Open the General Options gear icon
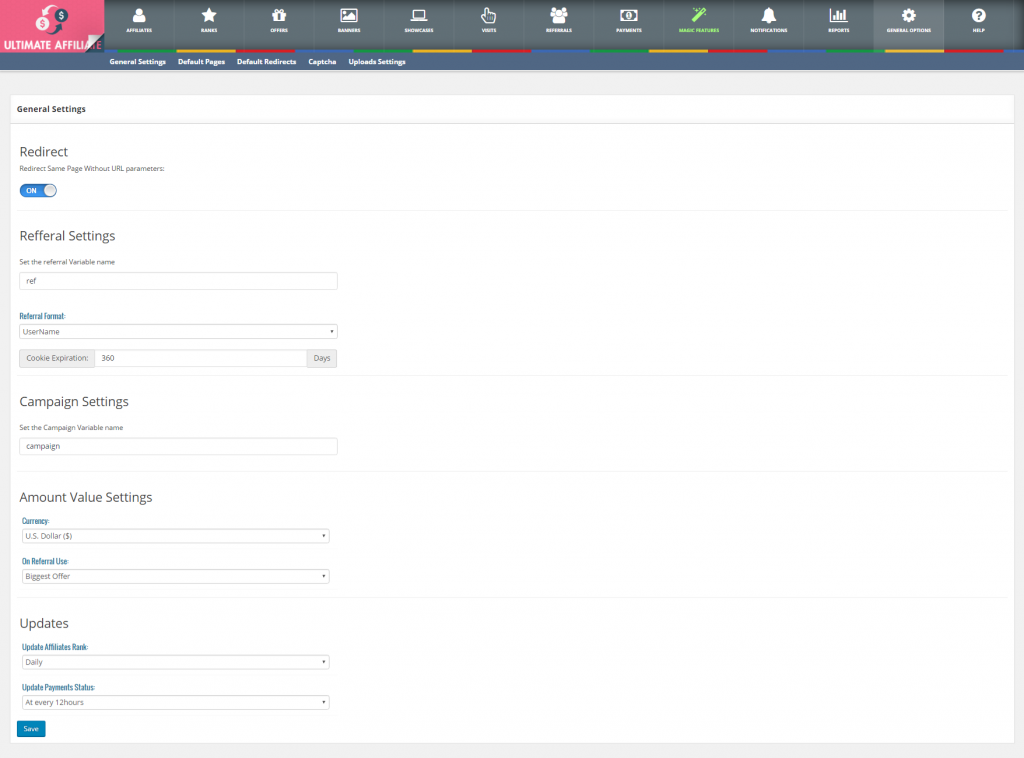1024x758 pixels. point(908,15)
